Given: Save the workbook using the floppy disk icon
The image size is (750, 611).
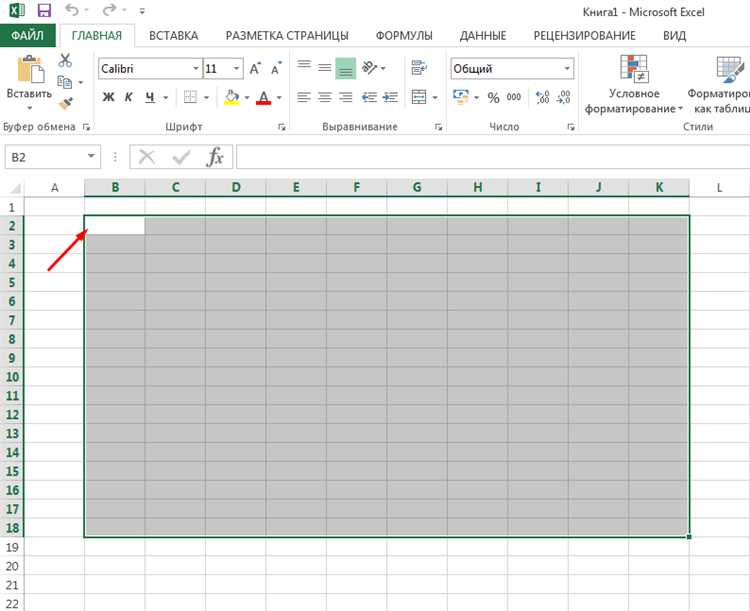Looking at the screenshot, I should point(44,10).
